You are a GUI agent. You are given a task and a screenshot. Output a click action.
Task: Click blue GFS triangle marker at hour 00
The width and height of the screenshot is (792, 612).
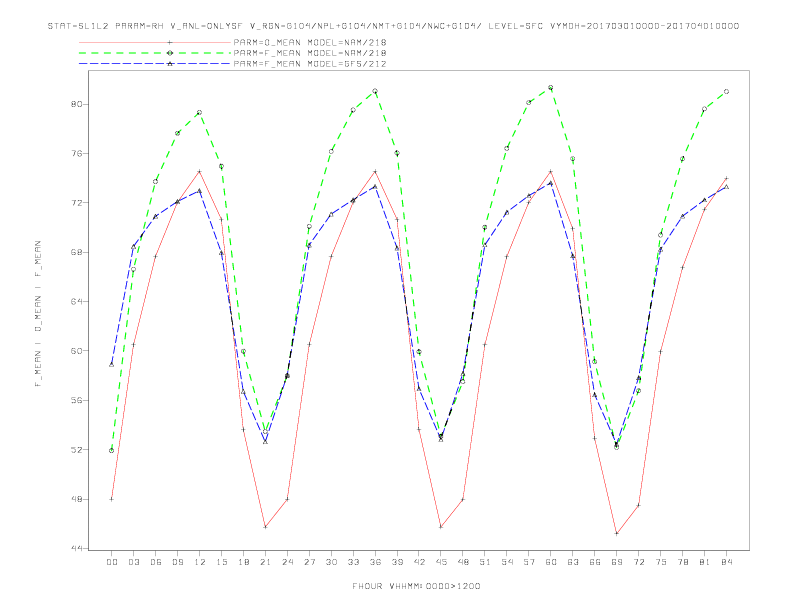112,364
